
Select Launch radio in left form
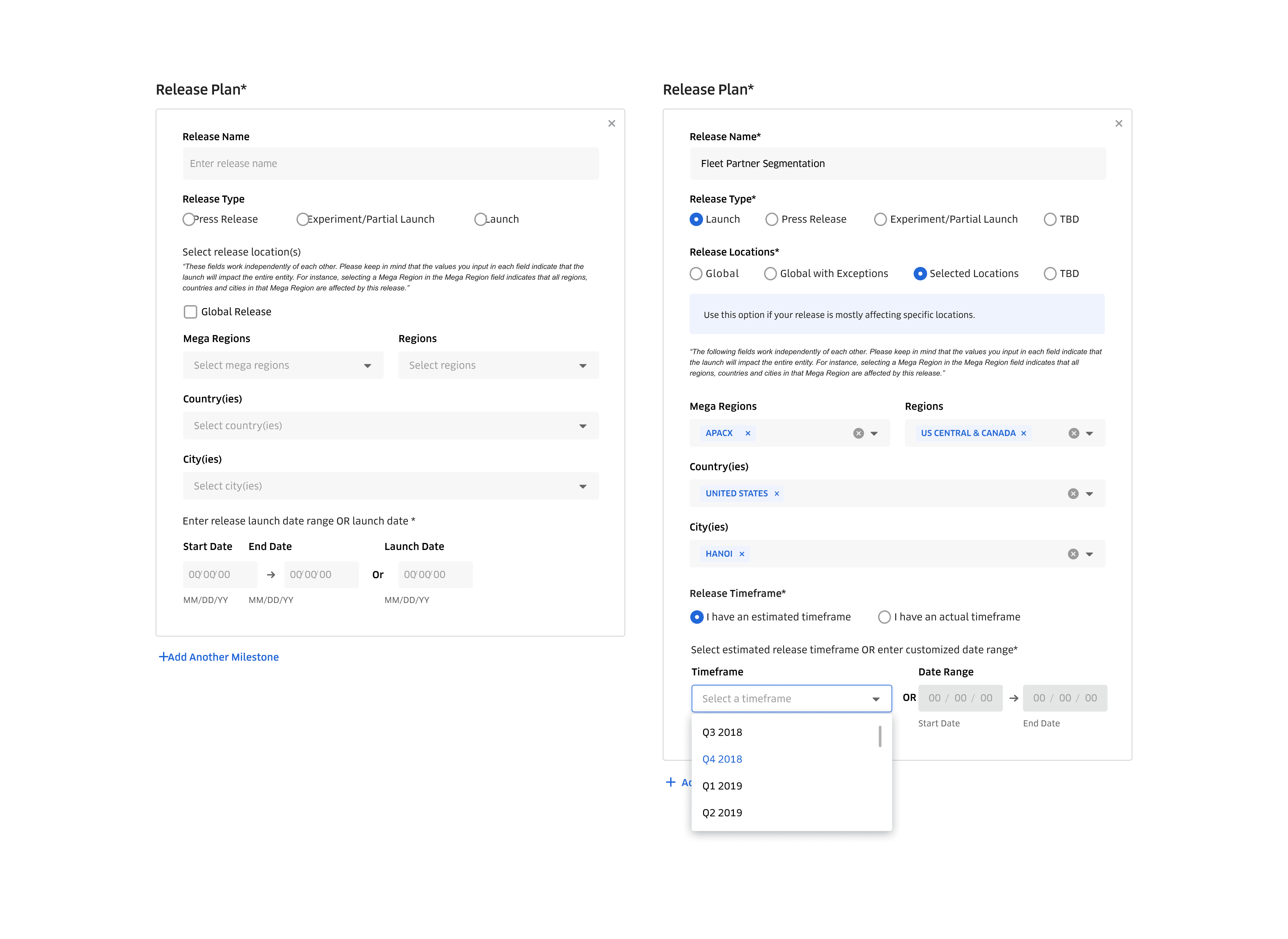pos(480,219)
